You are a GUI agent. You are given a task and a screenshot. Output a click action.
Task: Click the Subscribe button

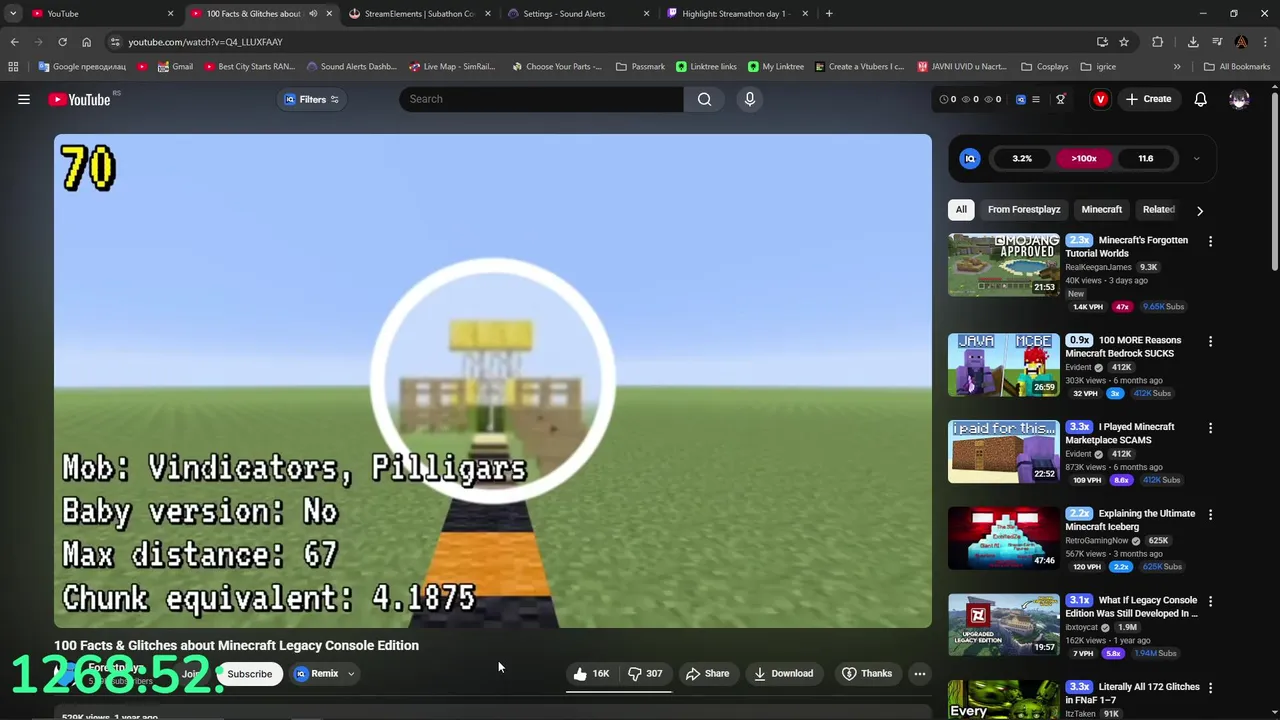[249, 674]
